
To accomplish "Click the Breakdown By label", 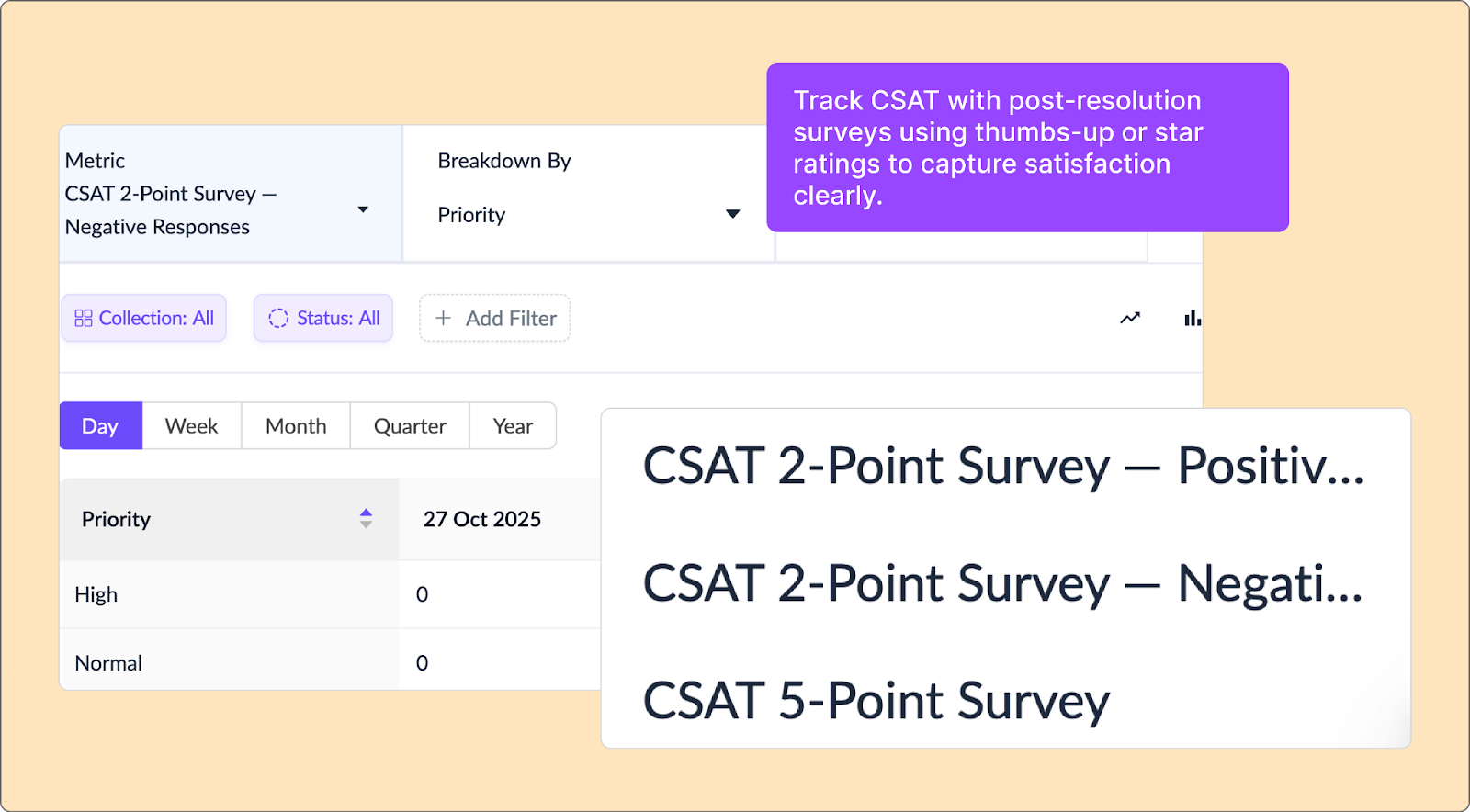I will point(504,161).
